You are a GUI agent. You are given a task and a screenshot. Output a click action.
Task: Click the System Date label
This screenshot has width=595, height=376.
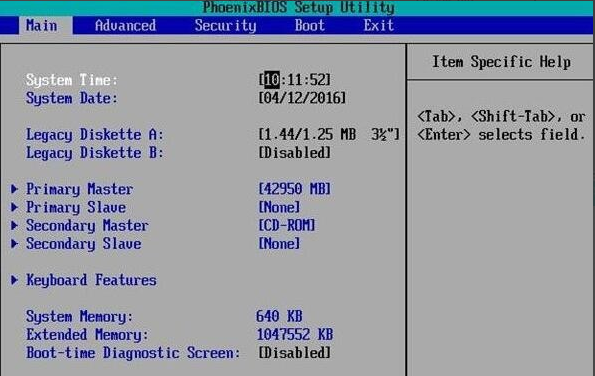click(72, 98)
